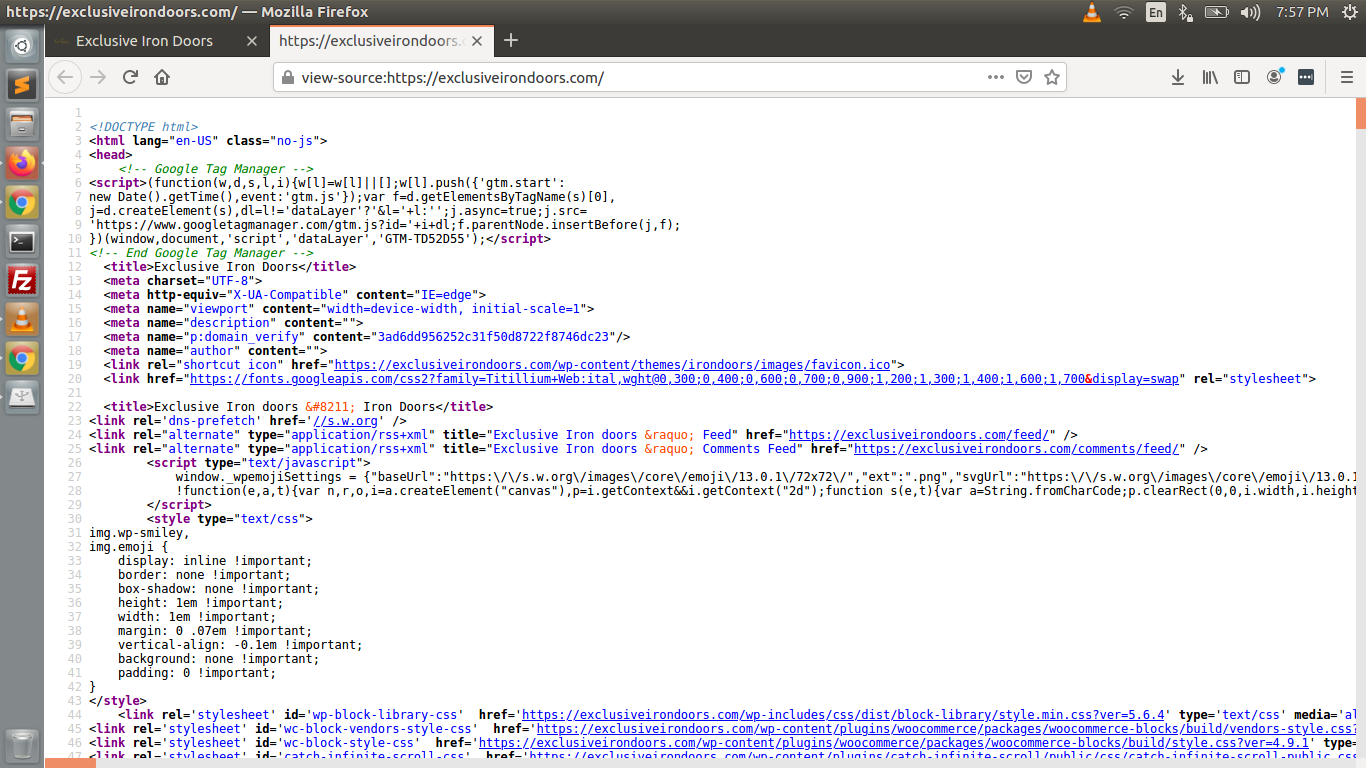This screenshot has height=768, width=1366.
Task: Open the page actions three-dot menu
Action: 996,77
